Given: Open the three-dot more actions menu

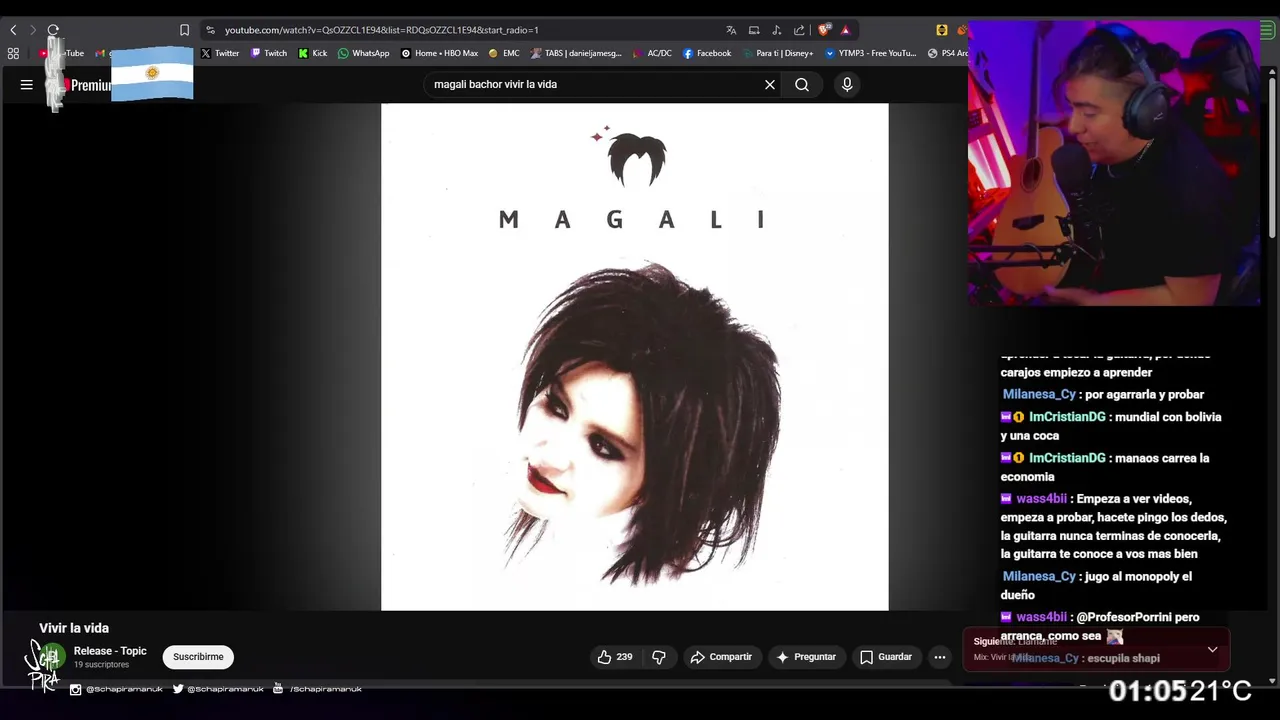Looking at the screenshot, I should click(x=939, y=657).
